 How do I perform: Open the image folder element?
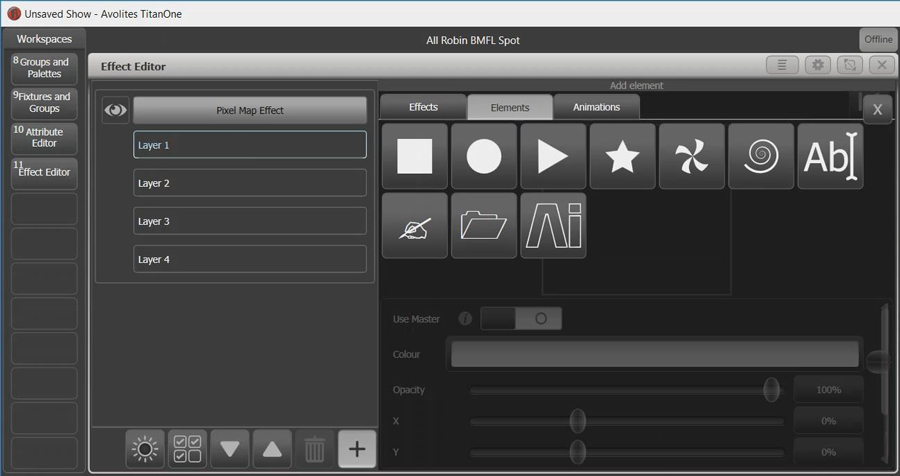(484, 226)
